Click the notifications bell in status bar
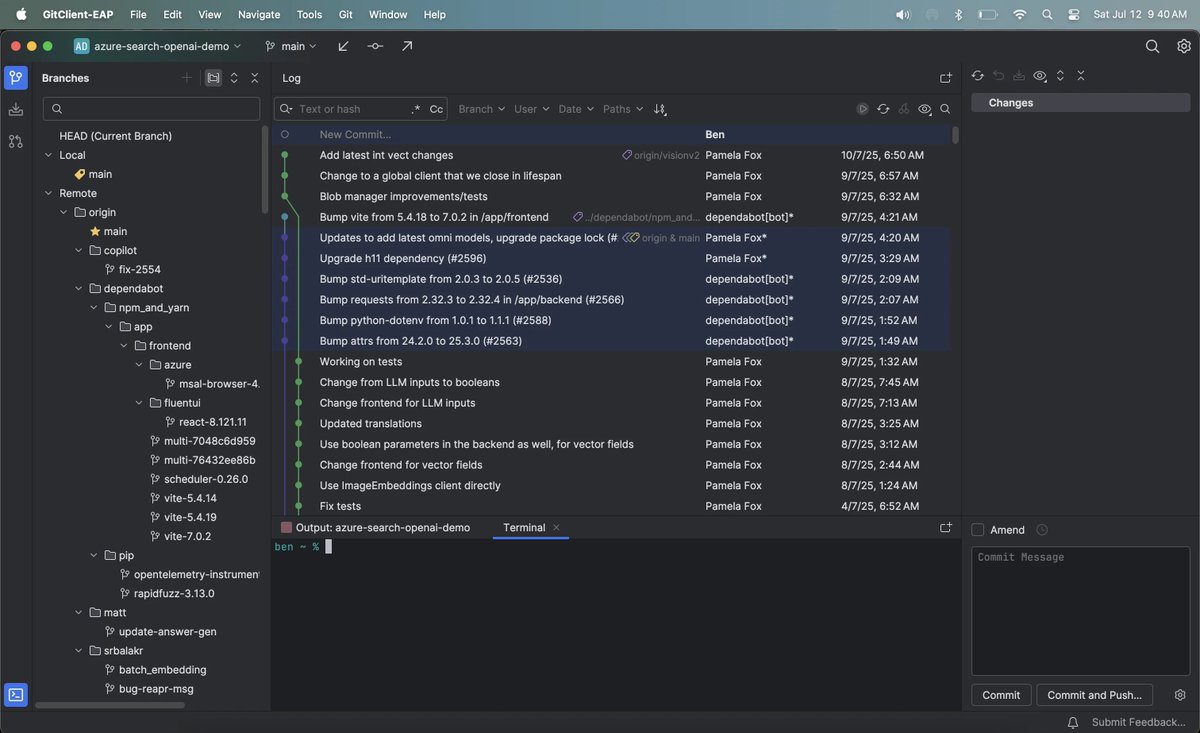This screenshot has width=1200, height=733. pyautogui.click(x=1073, y=722)
